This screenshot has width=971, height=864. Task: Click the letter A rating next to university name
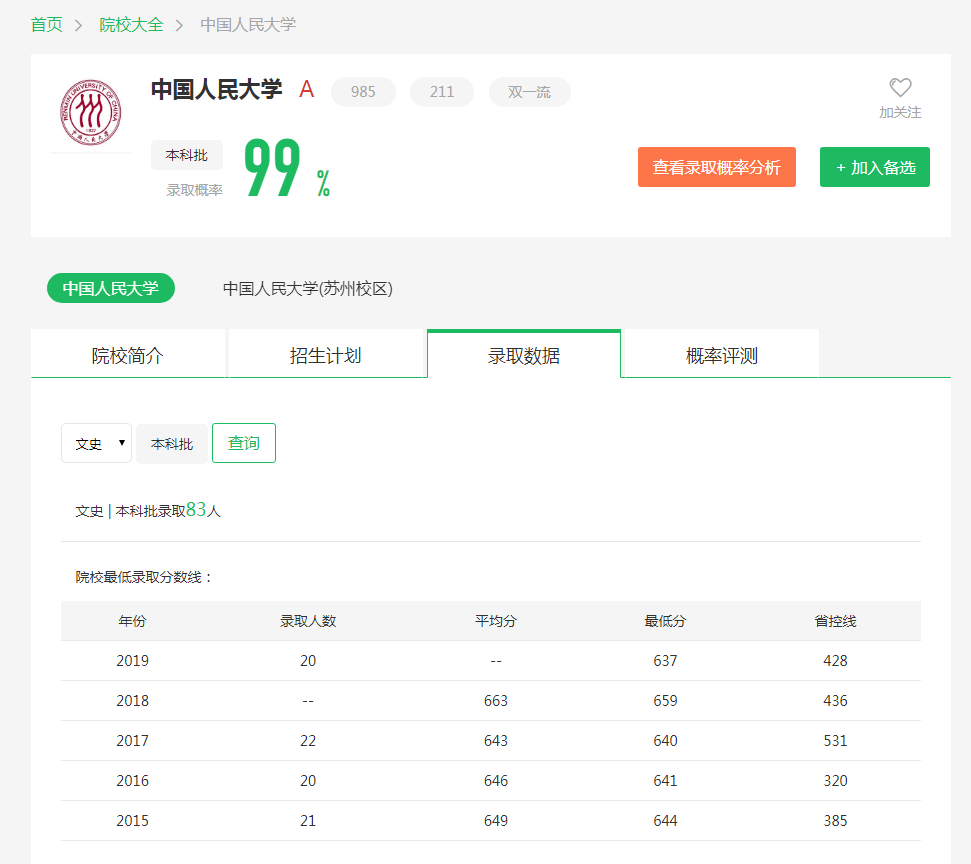point(306,88)
